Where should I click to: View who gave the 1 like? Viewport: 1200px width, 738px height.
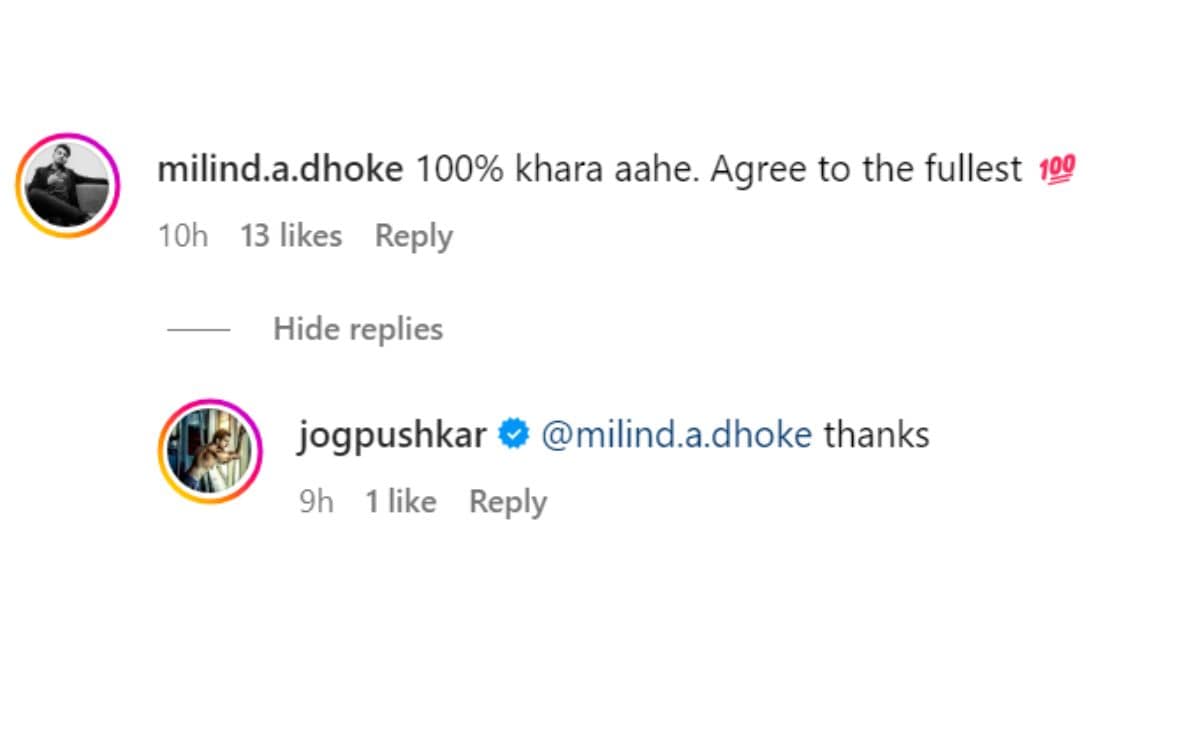click(400, 501)
